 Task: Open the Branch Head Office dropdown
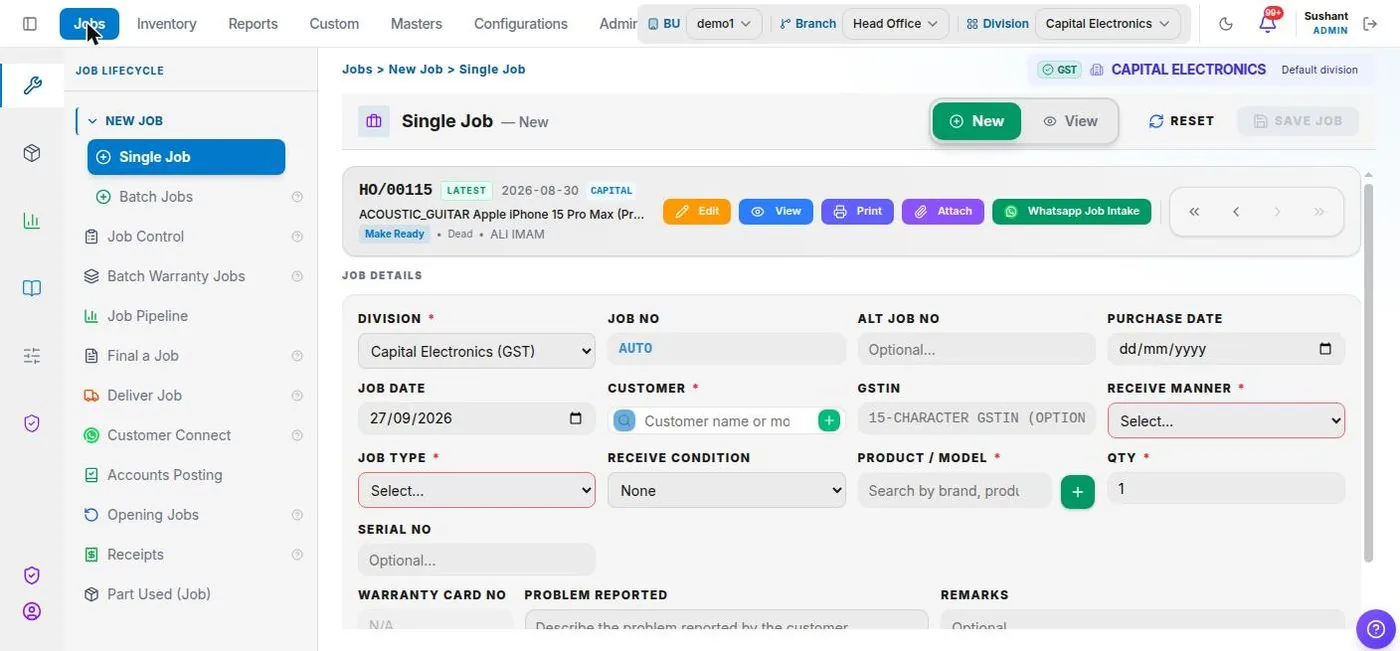895,24
